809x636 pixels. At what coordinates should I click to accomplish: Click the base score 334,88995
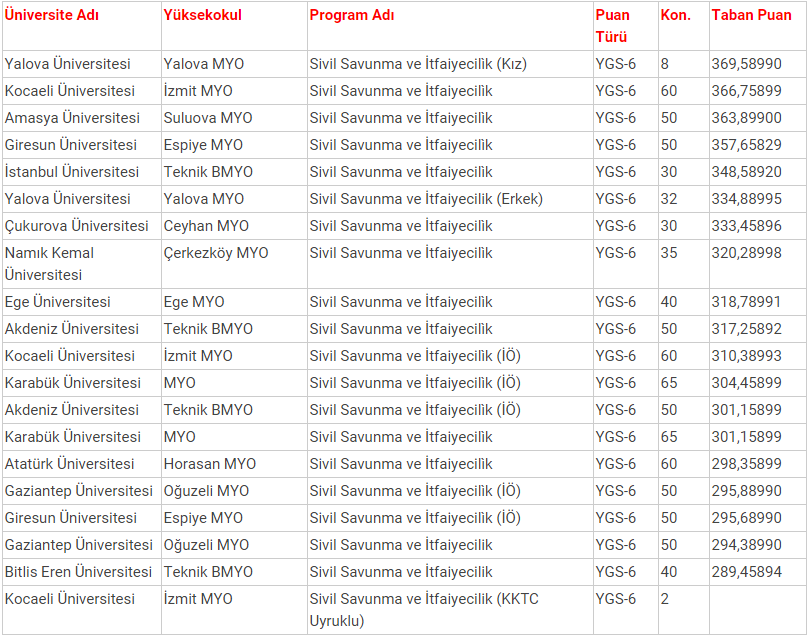(x=747, y=199)
